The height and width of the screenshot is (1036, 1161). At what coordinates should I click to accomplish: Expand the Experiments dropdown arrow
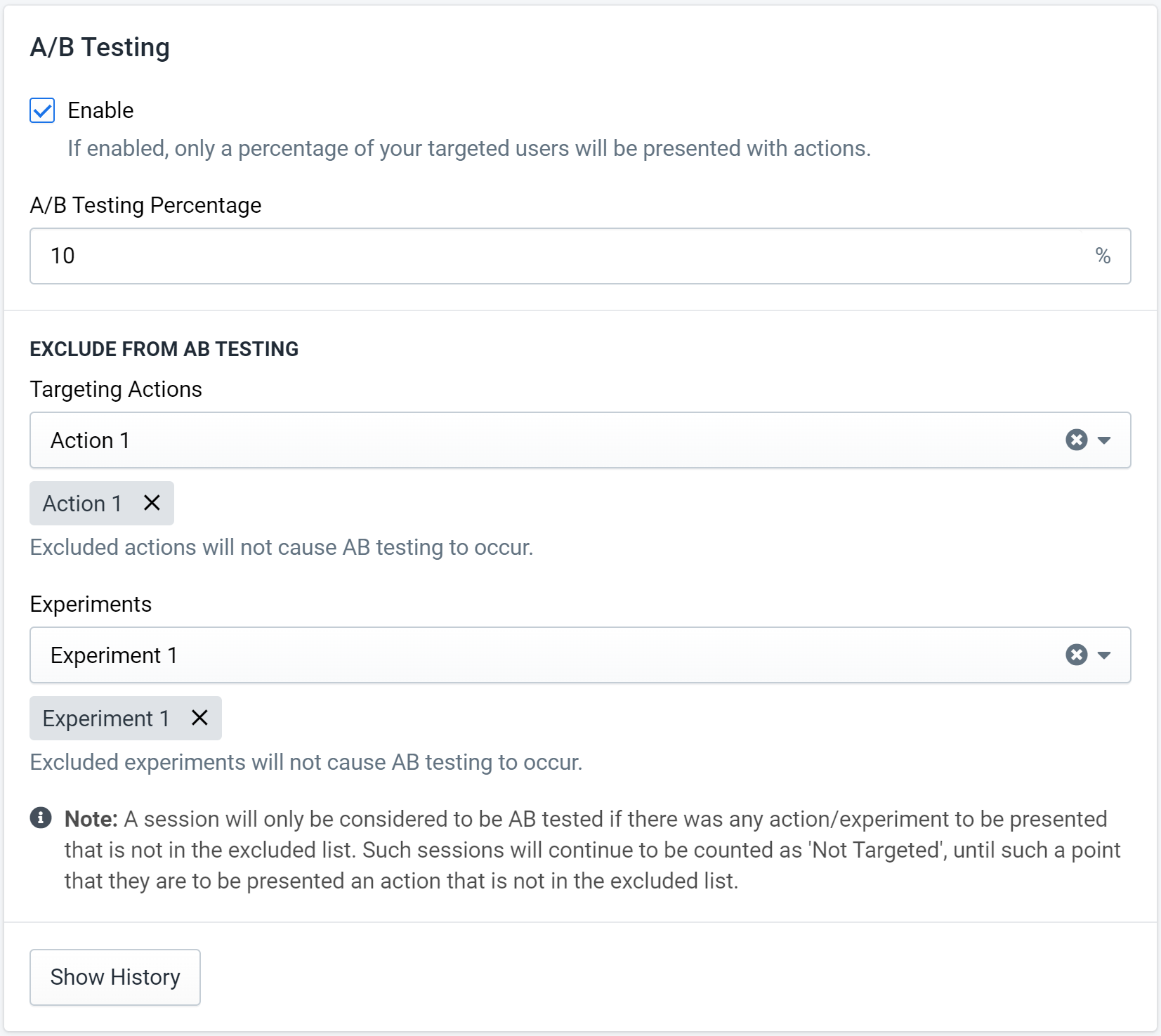[1104, 655]
